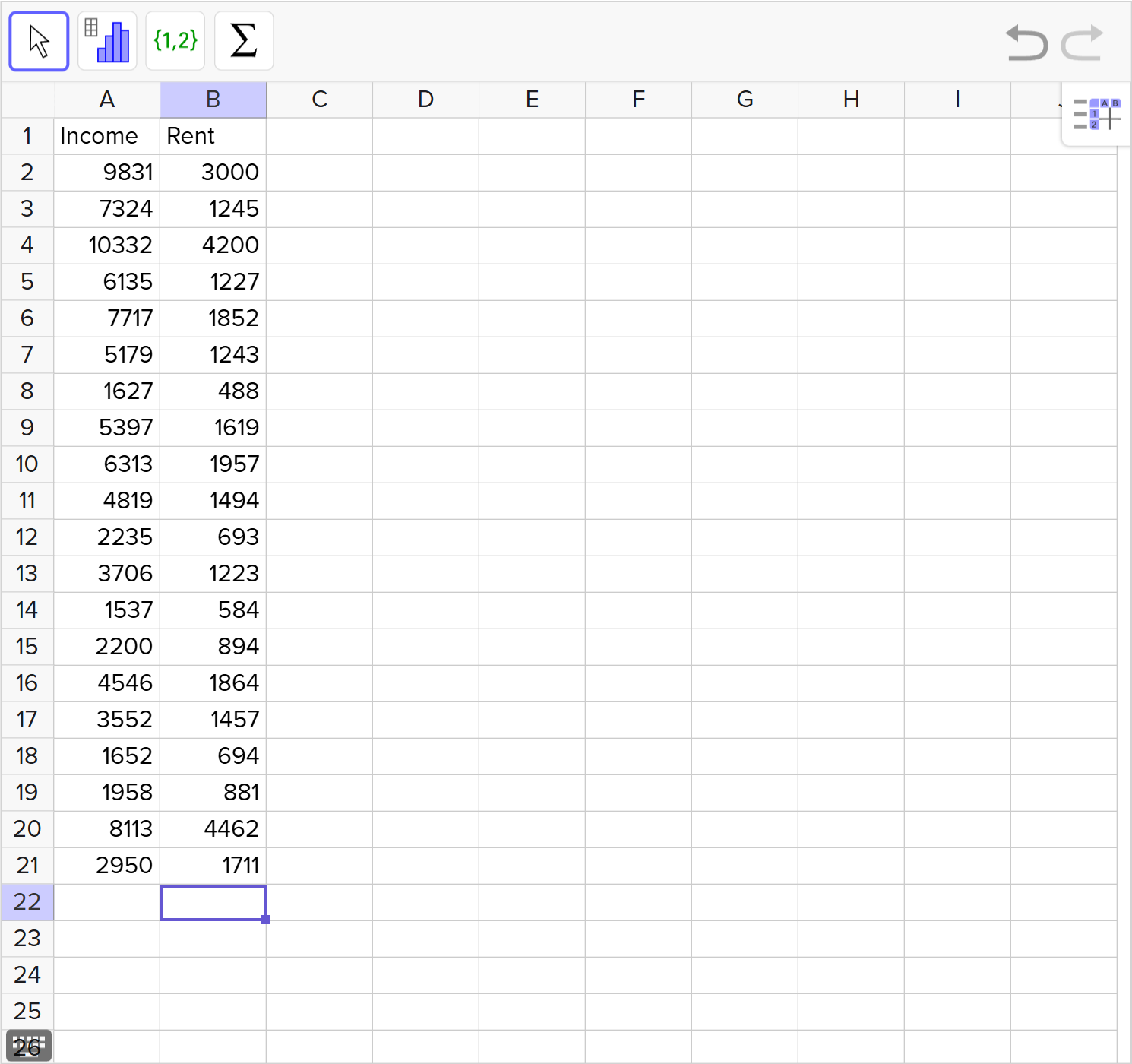Select cell containing 6135
Image resolution: width=1132 pixels, height=1064 pixels.
[107, 282]
